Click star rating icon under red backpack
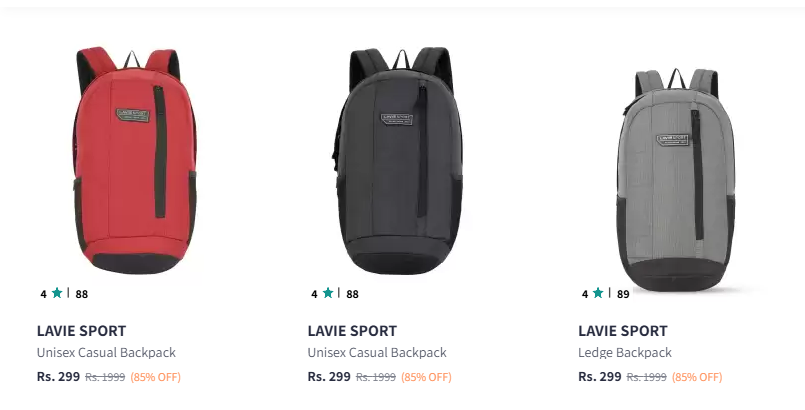 (x=57, y=293)
